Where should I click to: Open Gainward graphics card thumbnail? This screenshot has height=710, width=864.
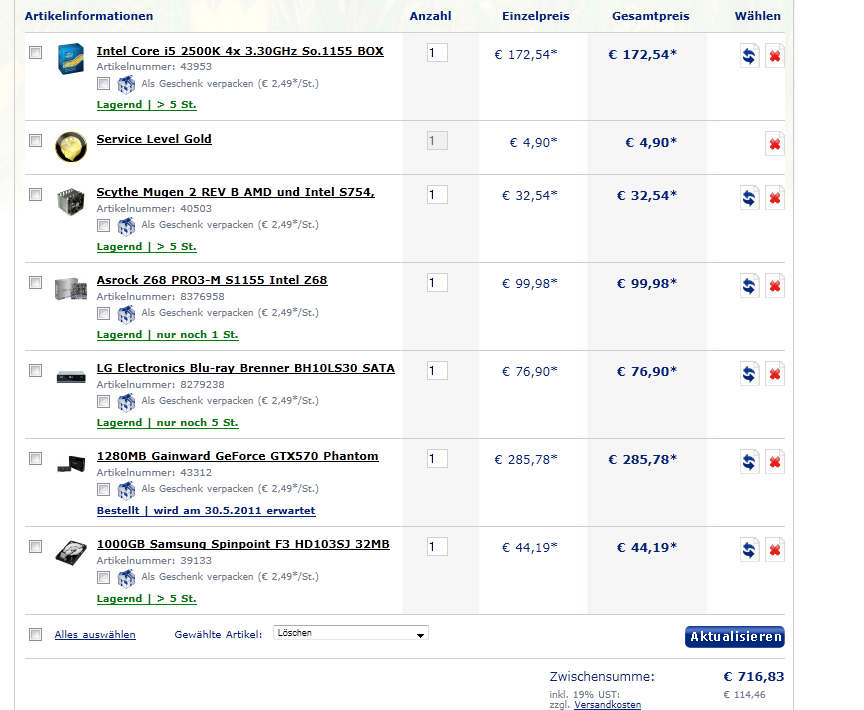click(x=71, y=464)
